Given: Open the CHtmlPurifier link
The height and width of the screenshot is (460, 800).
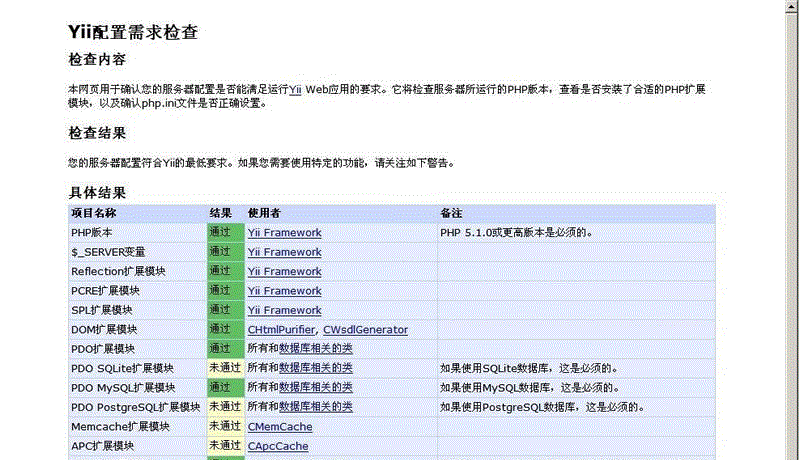Looking at the screenshot, I should (282, 329).
